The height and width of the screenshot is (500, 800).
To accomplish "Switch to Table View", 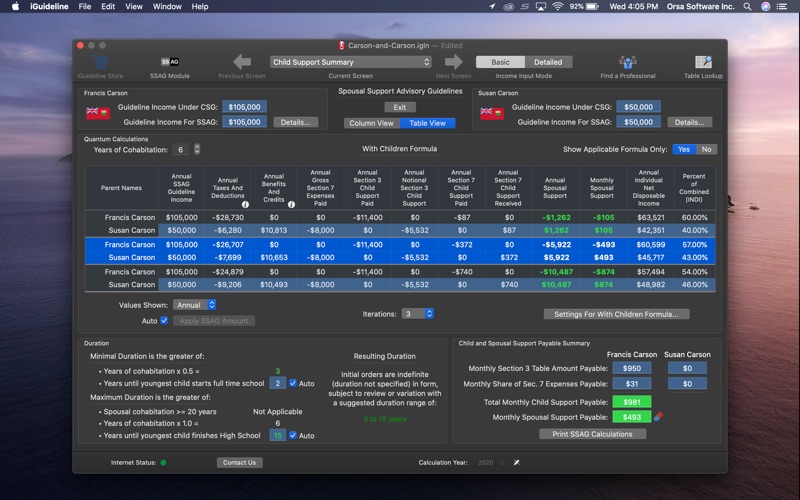I will tap(428, 123).
